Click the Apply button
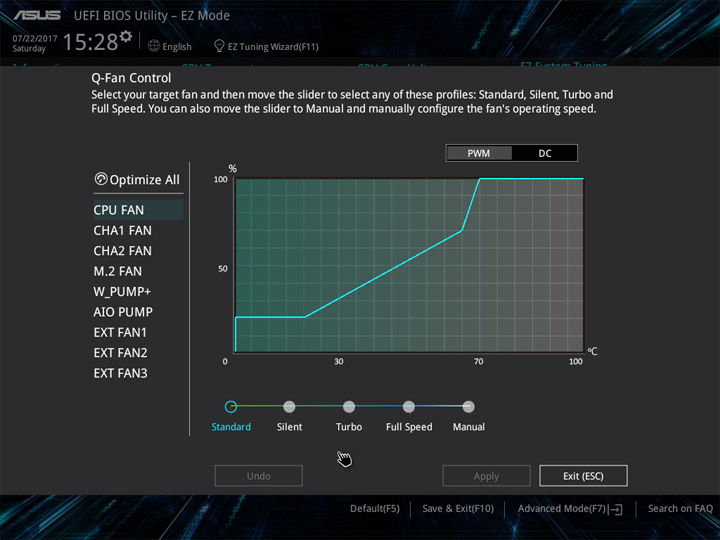 pos(486,476)
